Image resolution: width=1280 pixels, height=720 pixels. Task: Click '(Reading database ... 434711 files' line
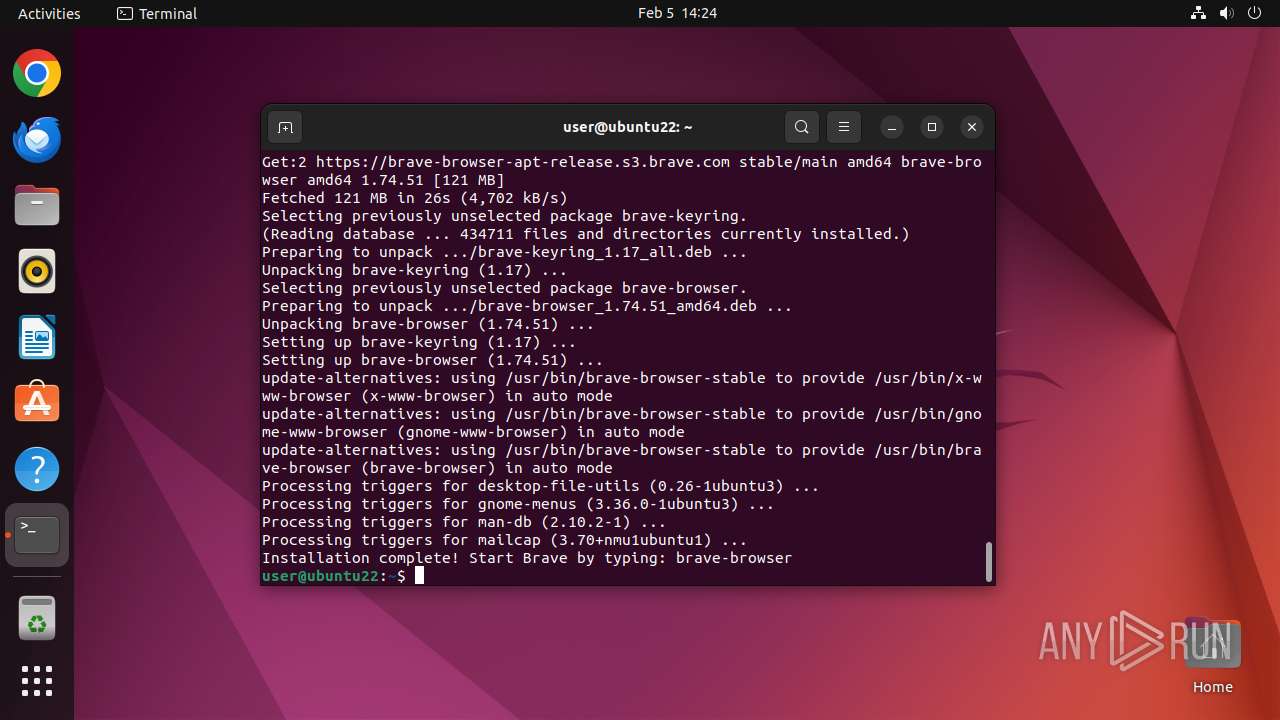[x=586, y=234]
